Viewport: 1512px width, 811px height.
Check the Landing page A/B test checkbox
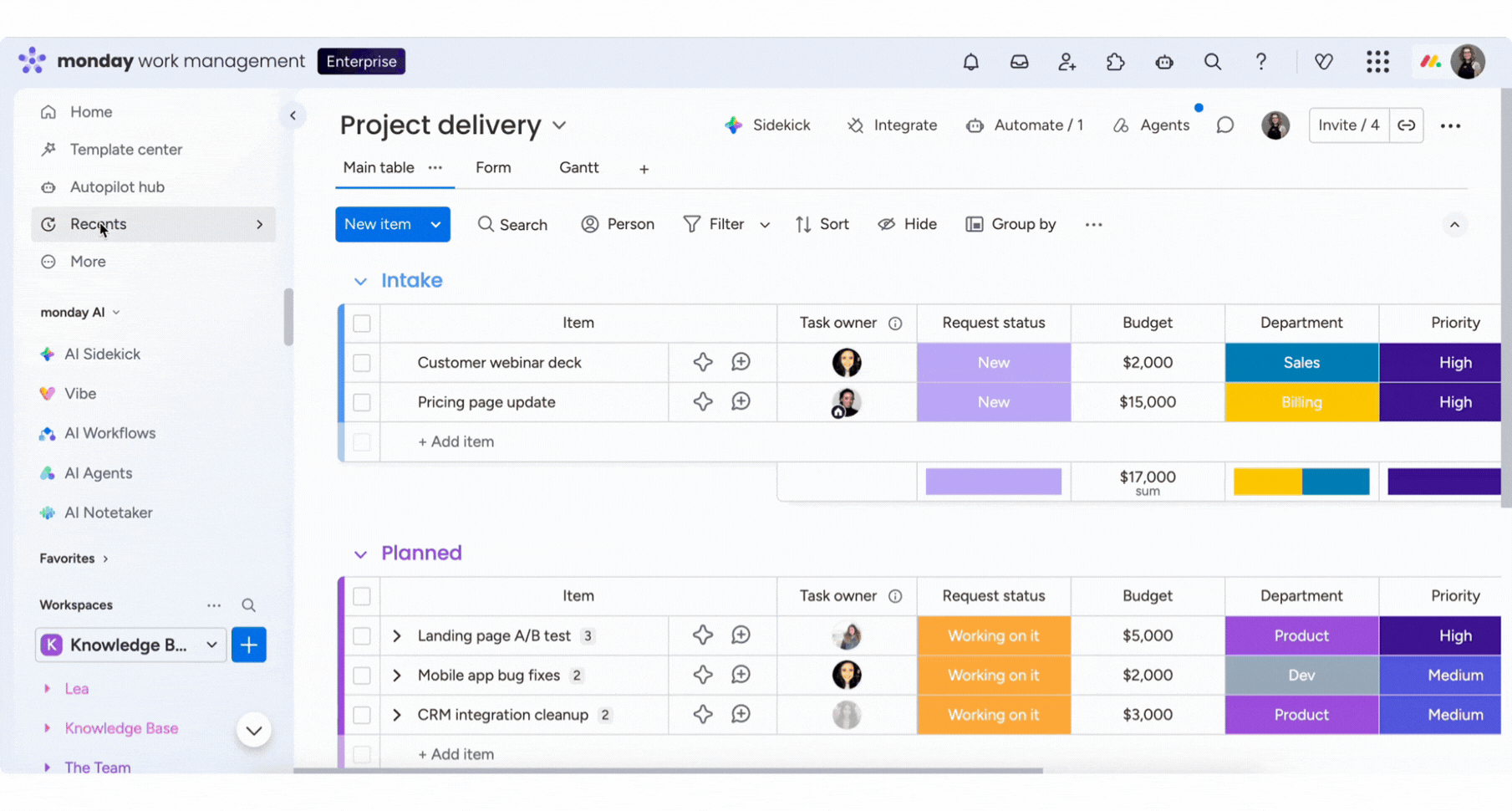point(361,635)
